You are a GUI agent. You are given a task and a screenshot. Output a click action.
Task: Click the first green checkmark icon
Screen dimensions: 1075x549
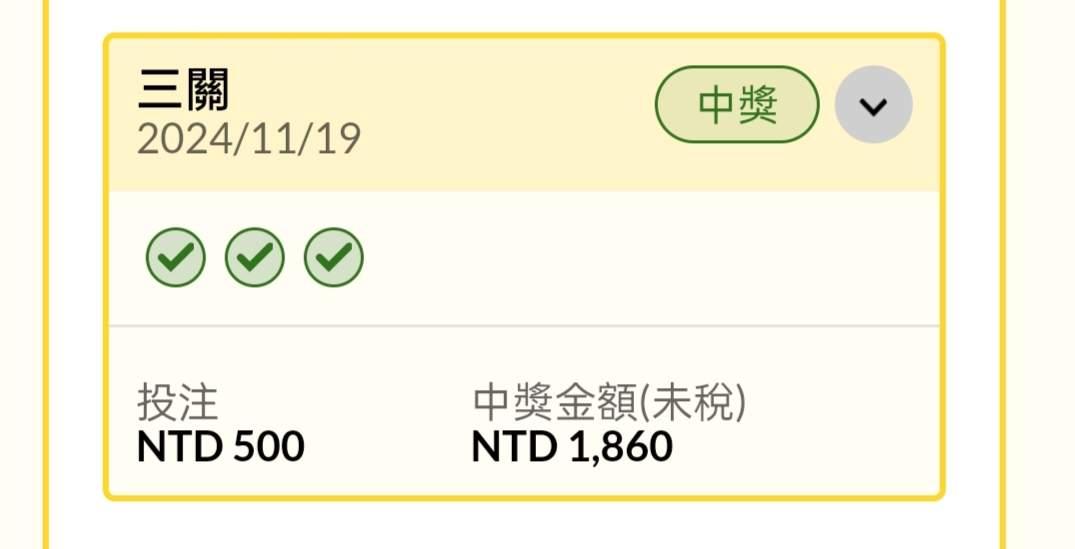176,258
